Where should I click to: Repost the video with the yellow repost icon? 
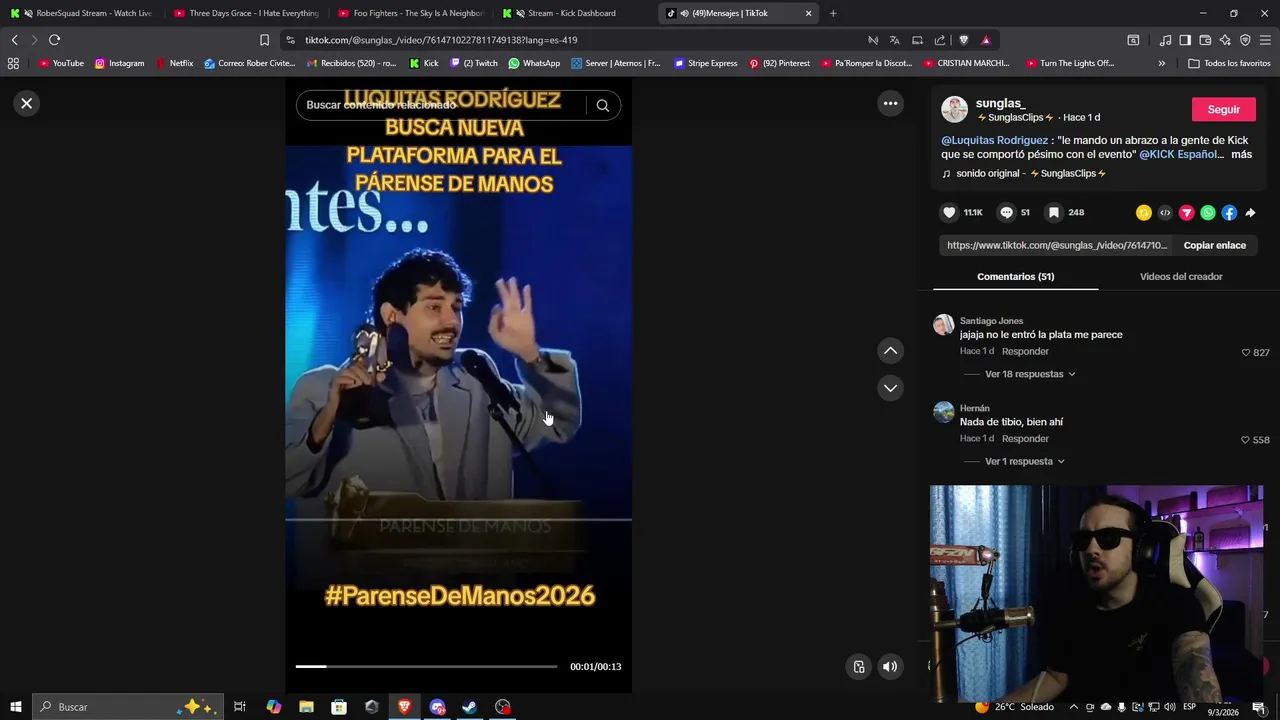tap(1144, 212)
